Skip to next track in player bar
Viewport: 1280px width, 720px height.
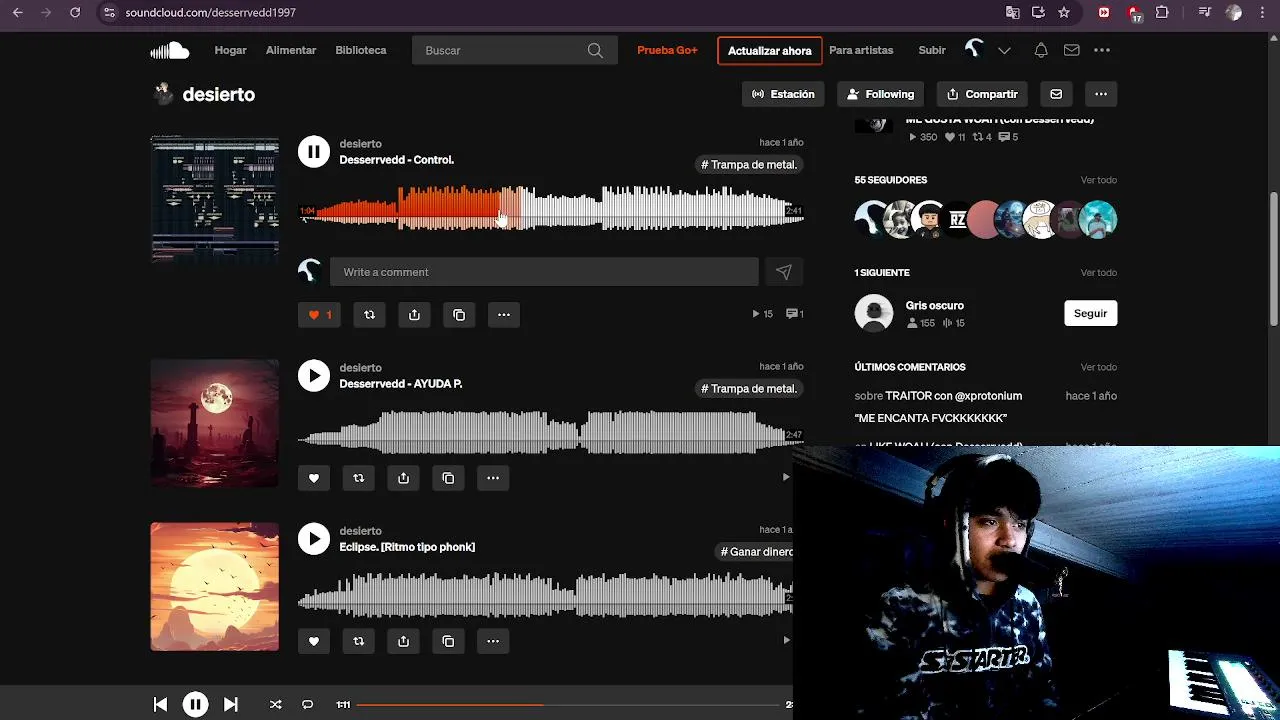point(231,705)
